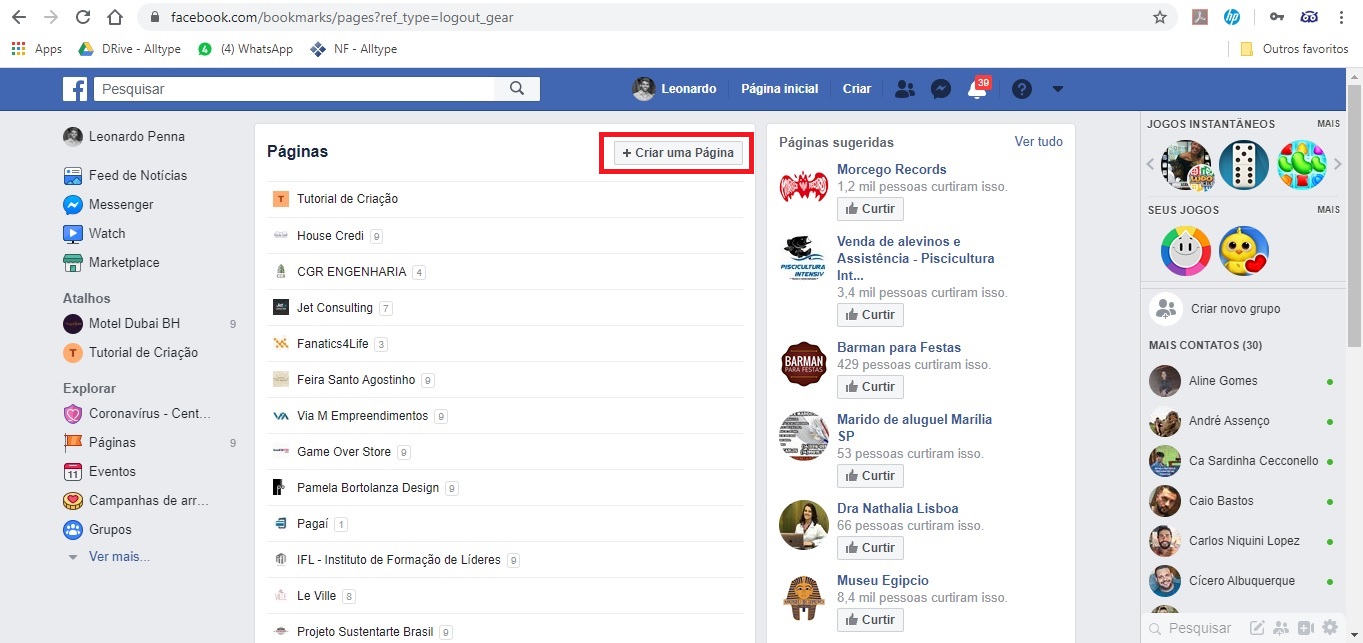Click Curtir for Dra Nathalia Lisboa

click(870, 548)
